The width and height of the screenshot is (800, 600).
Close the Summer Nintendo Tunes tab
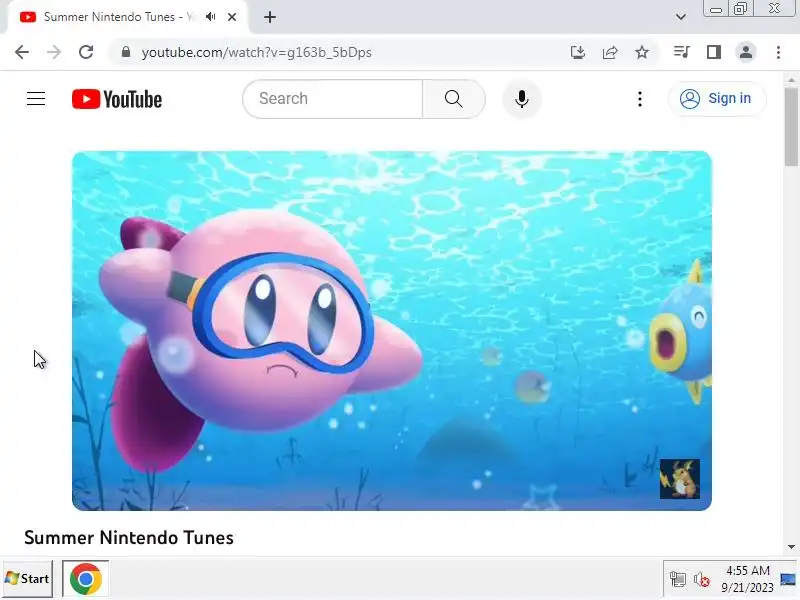coord(232,17)
